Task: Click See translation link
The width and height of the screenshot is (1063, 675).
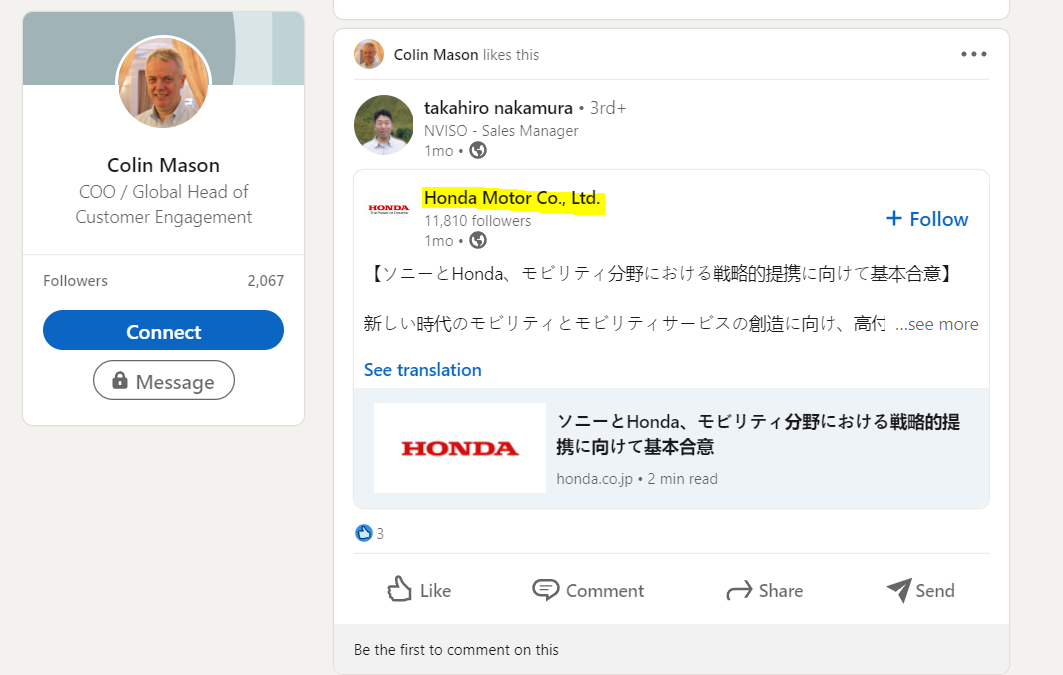Action: click(422, 370)
